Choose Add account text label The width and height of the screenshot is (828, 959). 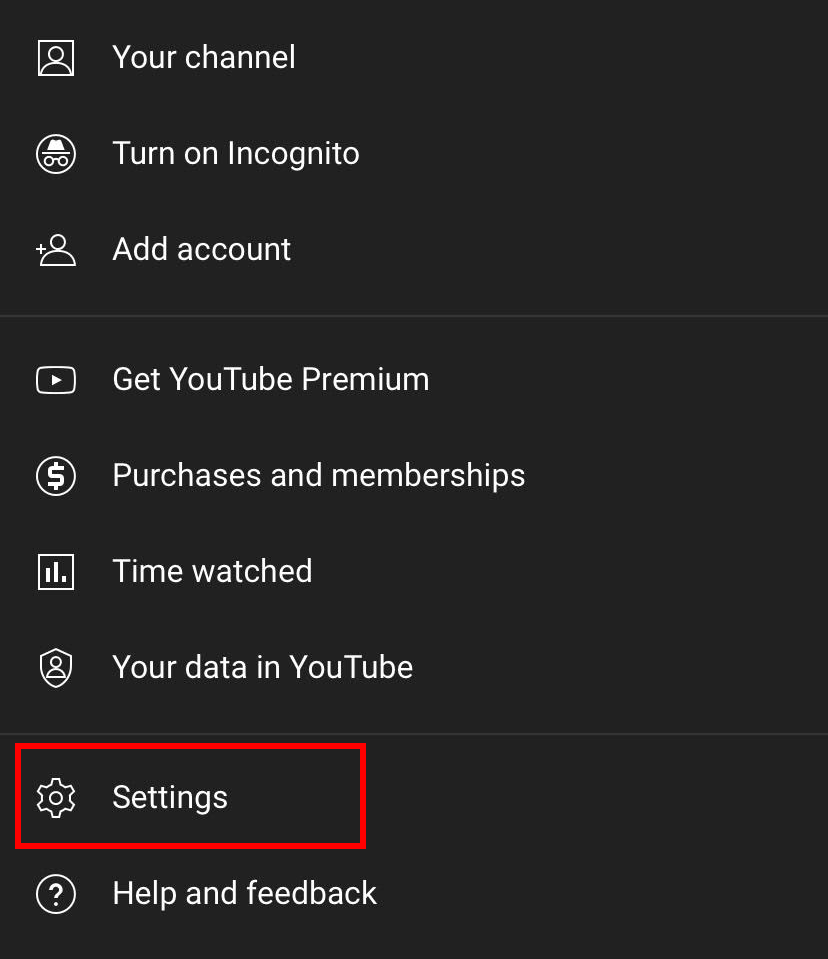tap(202, 250)
